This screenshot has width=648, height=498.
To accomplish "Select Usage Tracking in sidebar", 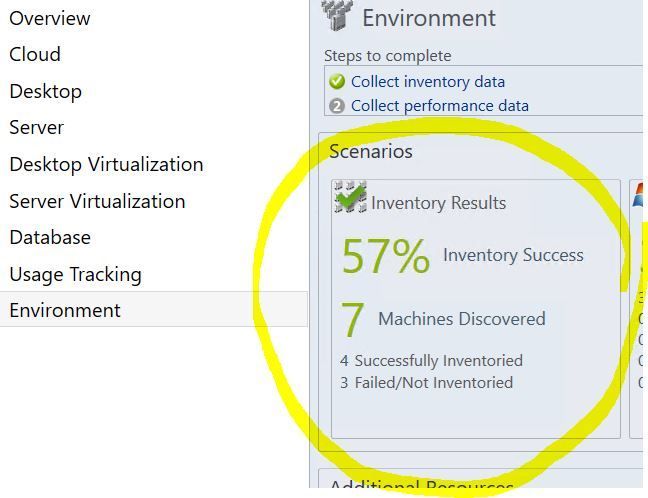I will pyautogui.click(x=75, y=274).
